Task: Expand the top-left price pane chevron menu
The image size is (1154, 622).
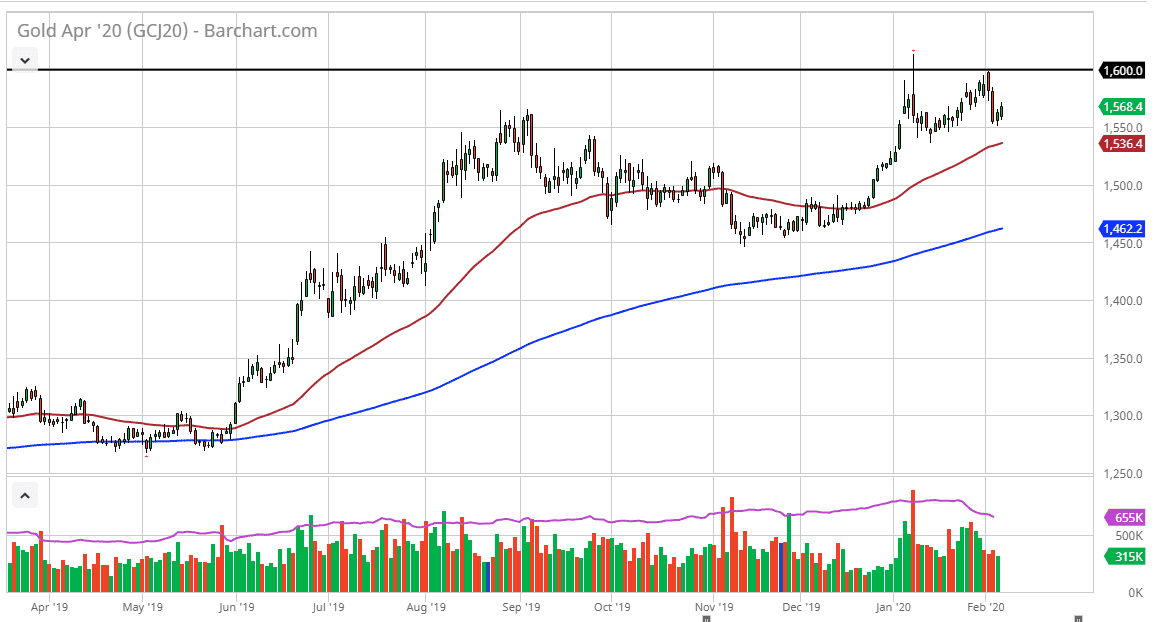Action: 25,59
